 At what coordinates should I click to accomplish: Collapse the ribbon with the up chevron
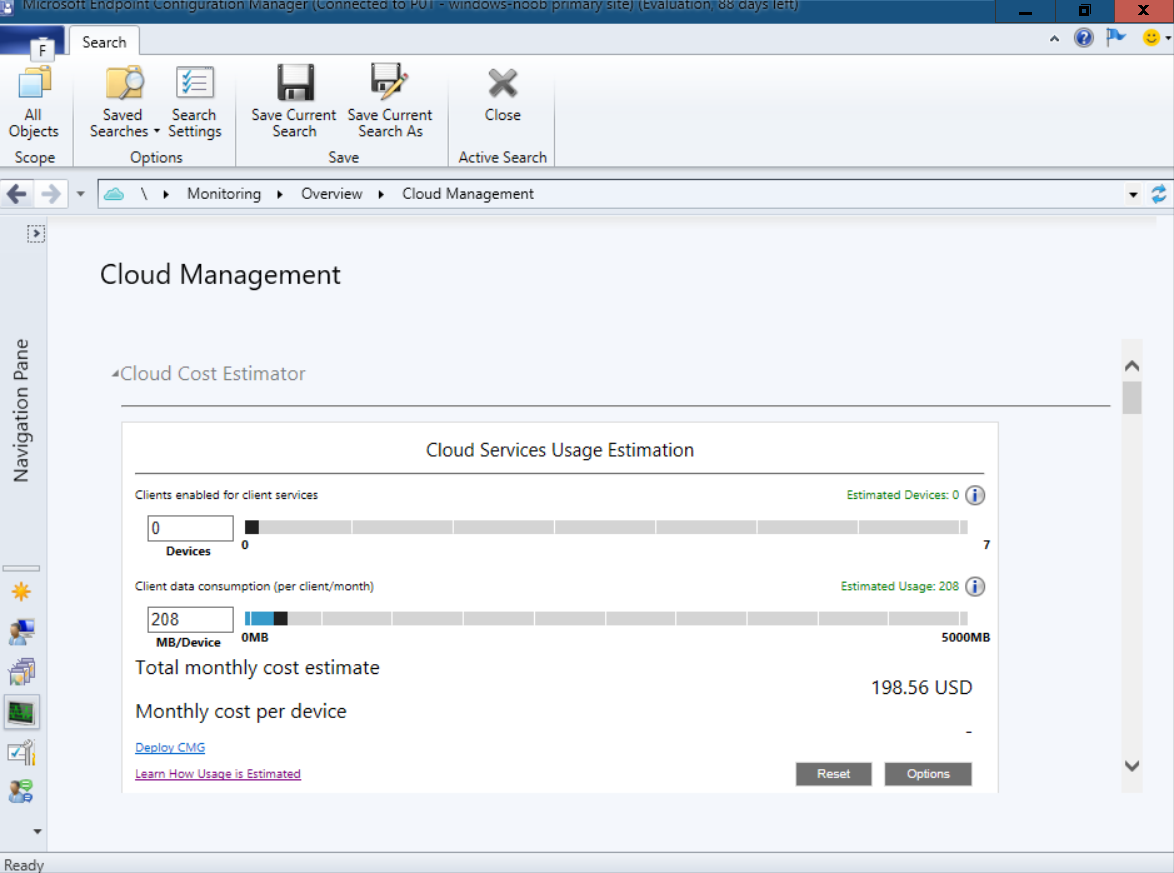(x=1054, y=38)
